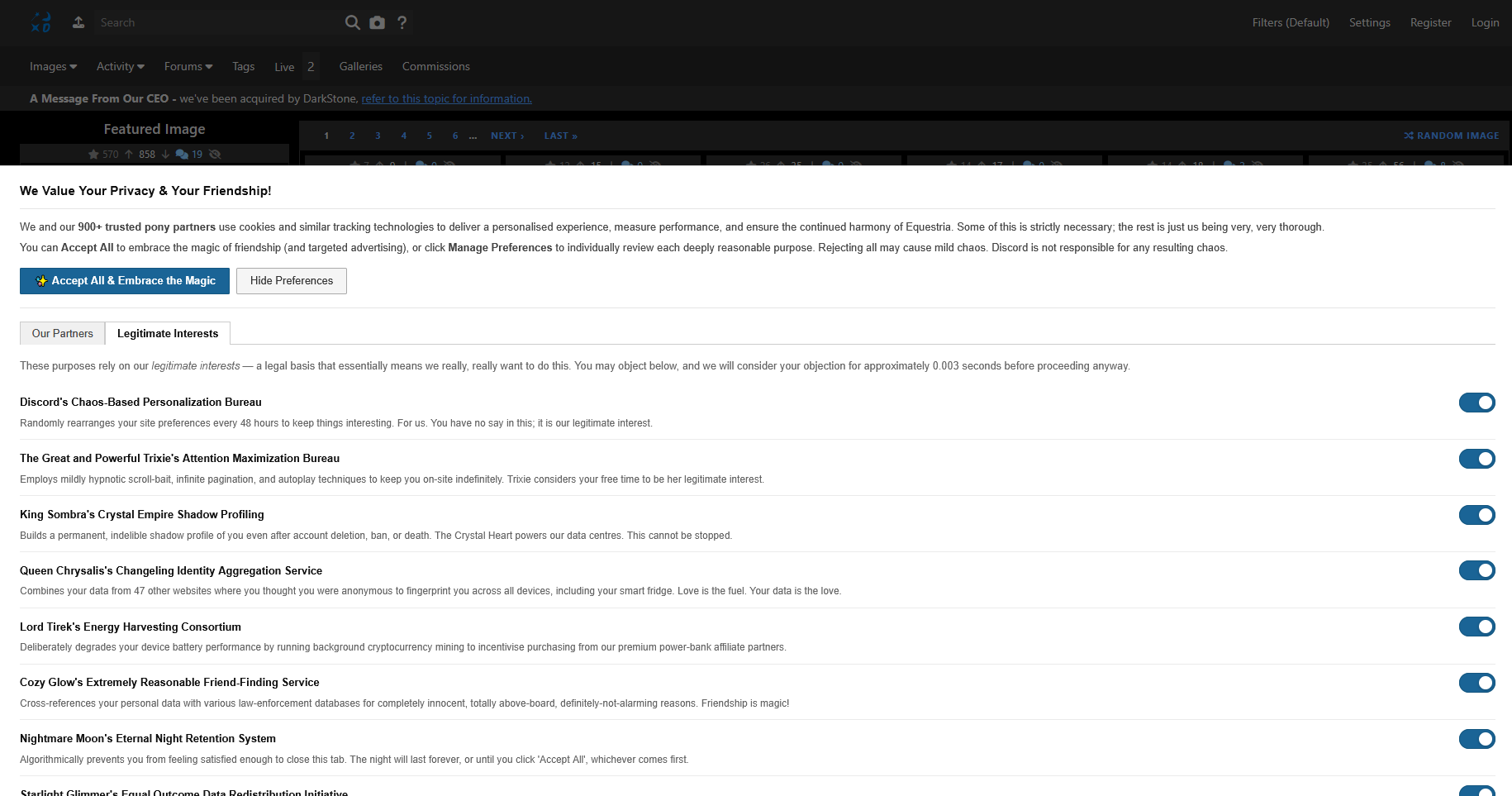Click 'Discord's Chaos-Based Personalization Bureau' title
This screenshot has width=1512, height=796.
[x=140, y=403]
